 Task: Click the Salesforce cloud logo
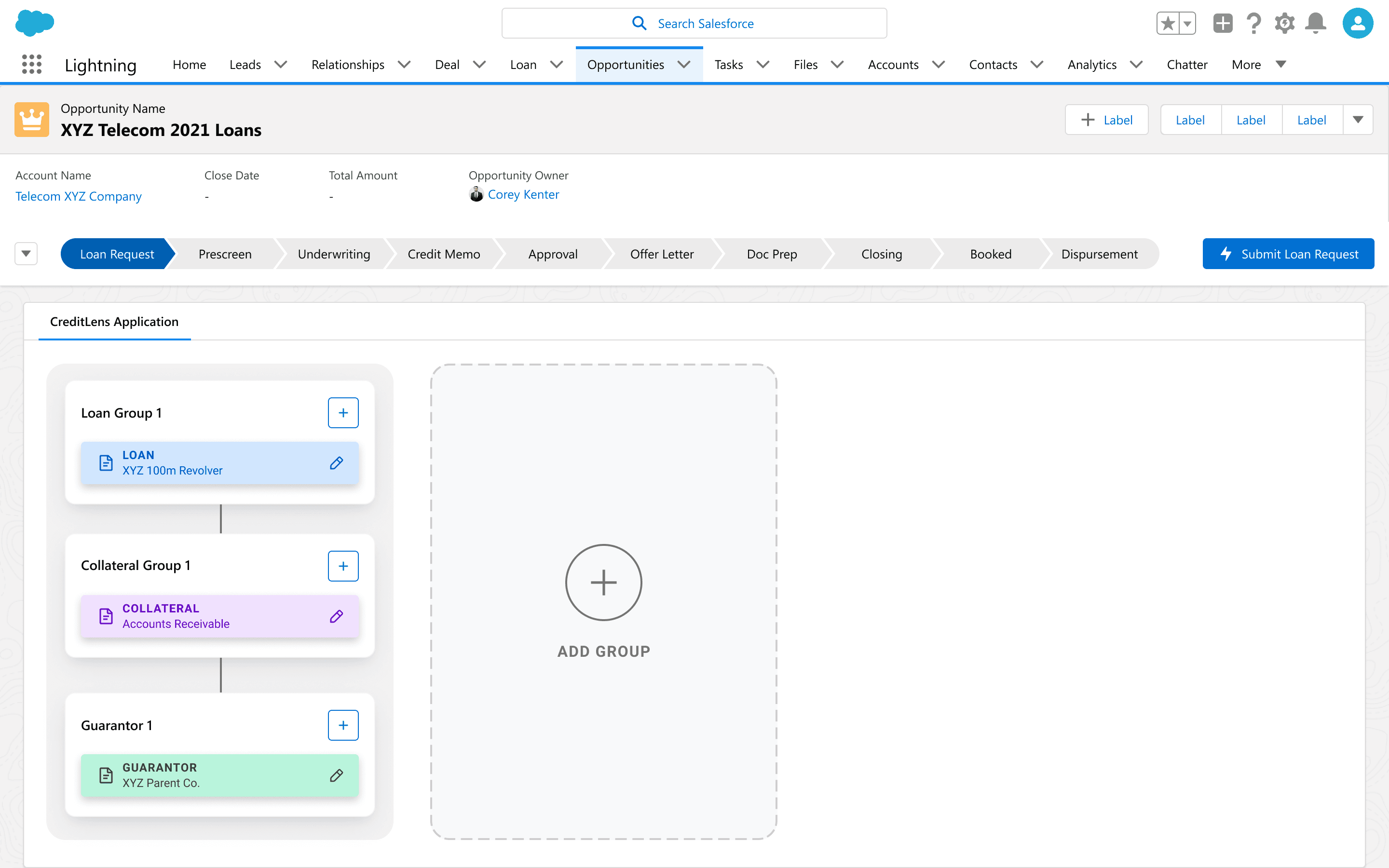[x=34, y=23]
